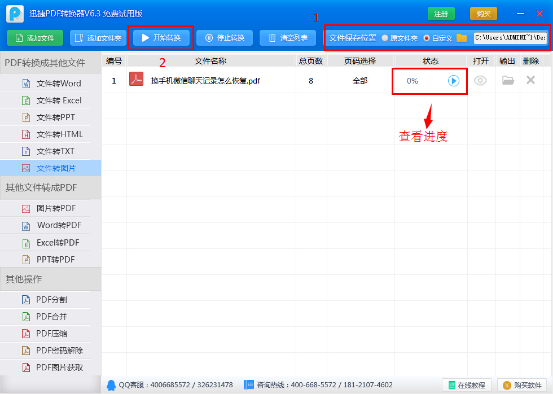Open the output folder icon in row 1
The height and width of the screenshot is (394, 553).
point(508,80)
